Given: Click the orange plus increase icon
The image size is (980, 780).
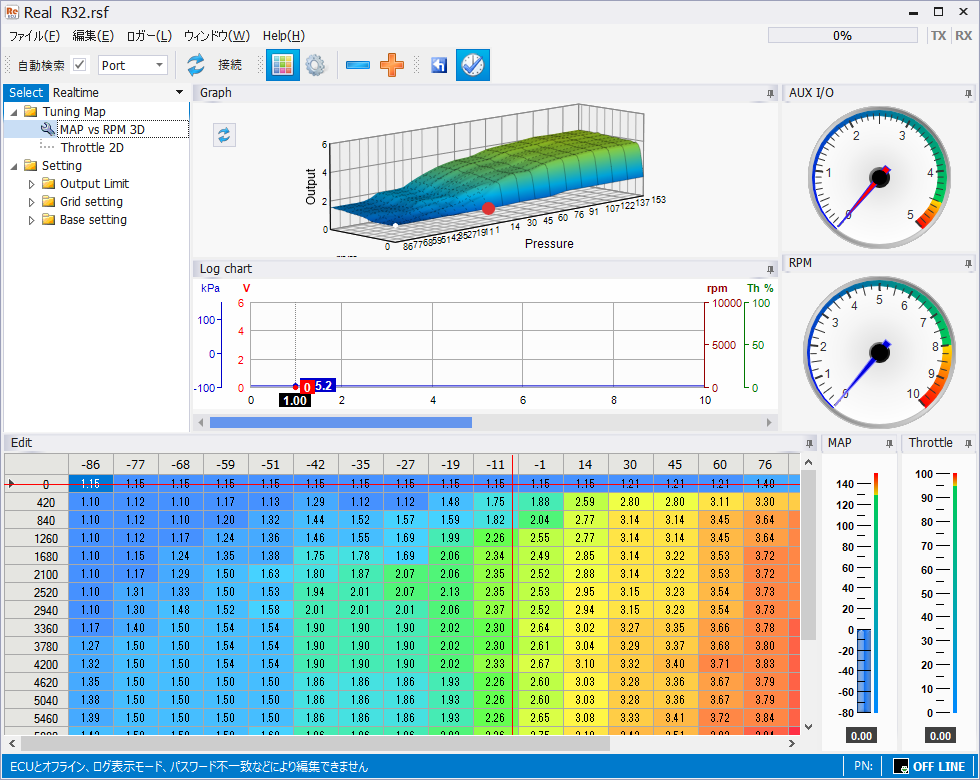Looking at the screenshot, I should click(x=392, y=65).
